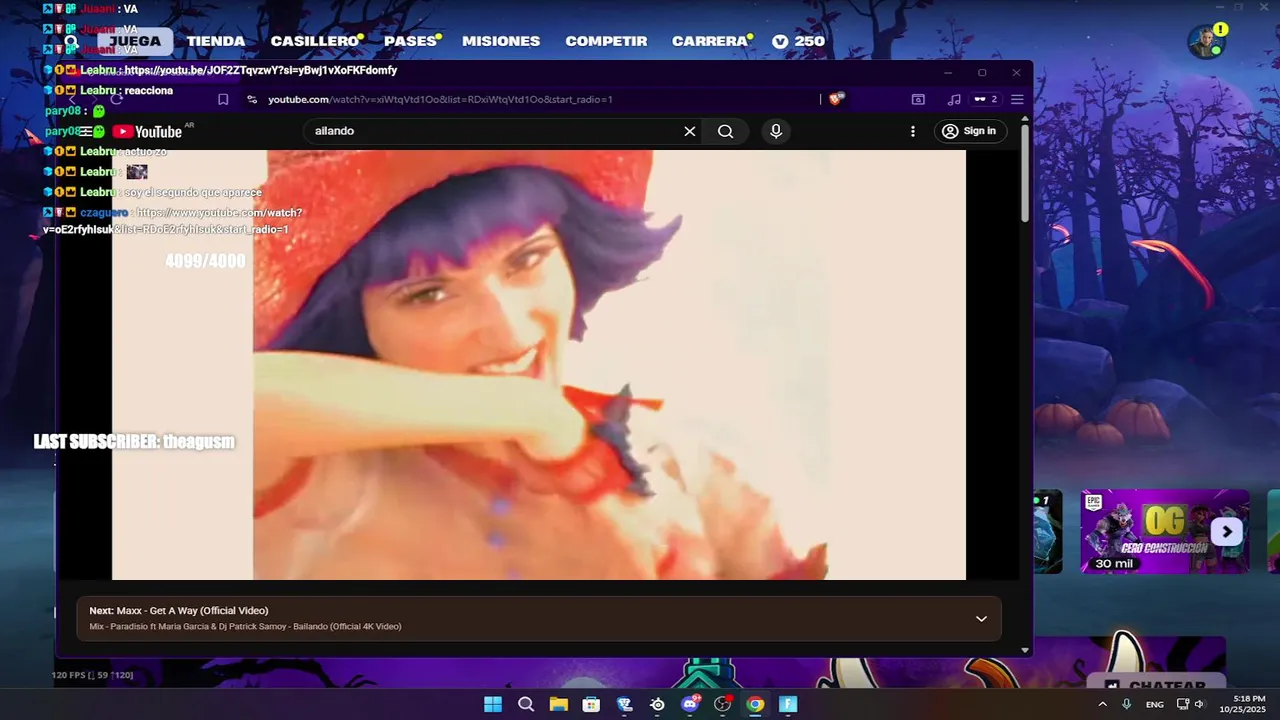1280x720 pixels.
Task: Open czaguero's YouTube chat link
Action: (172, 221)
